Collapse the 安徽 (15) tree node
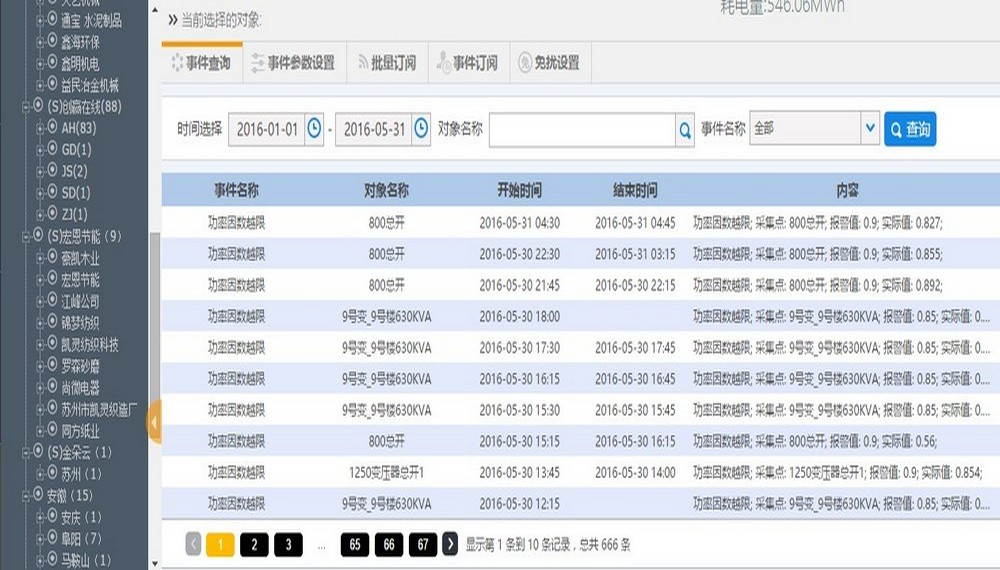Image resolution: width=1000 pixels, height=570 pixels. 27,496
